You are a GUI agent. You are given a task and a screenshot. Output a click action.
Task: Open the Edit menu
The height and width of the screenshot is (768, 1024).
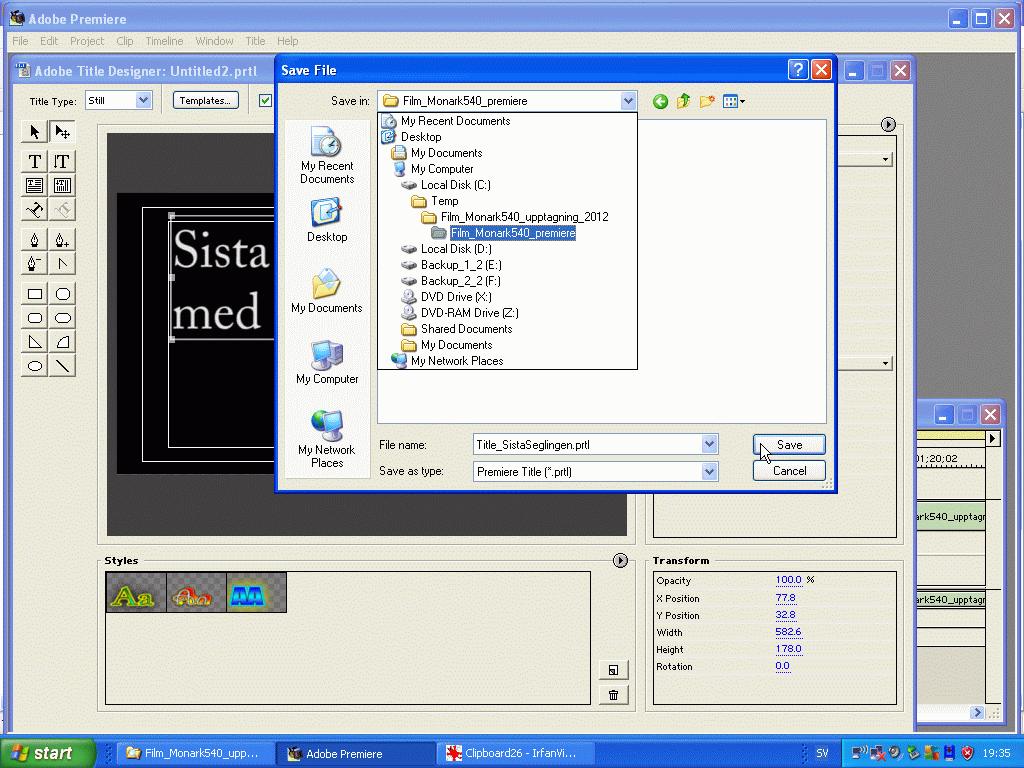49,41
